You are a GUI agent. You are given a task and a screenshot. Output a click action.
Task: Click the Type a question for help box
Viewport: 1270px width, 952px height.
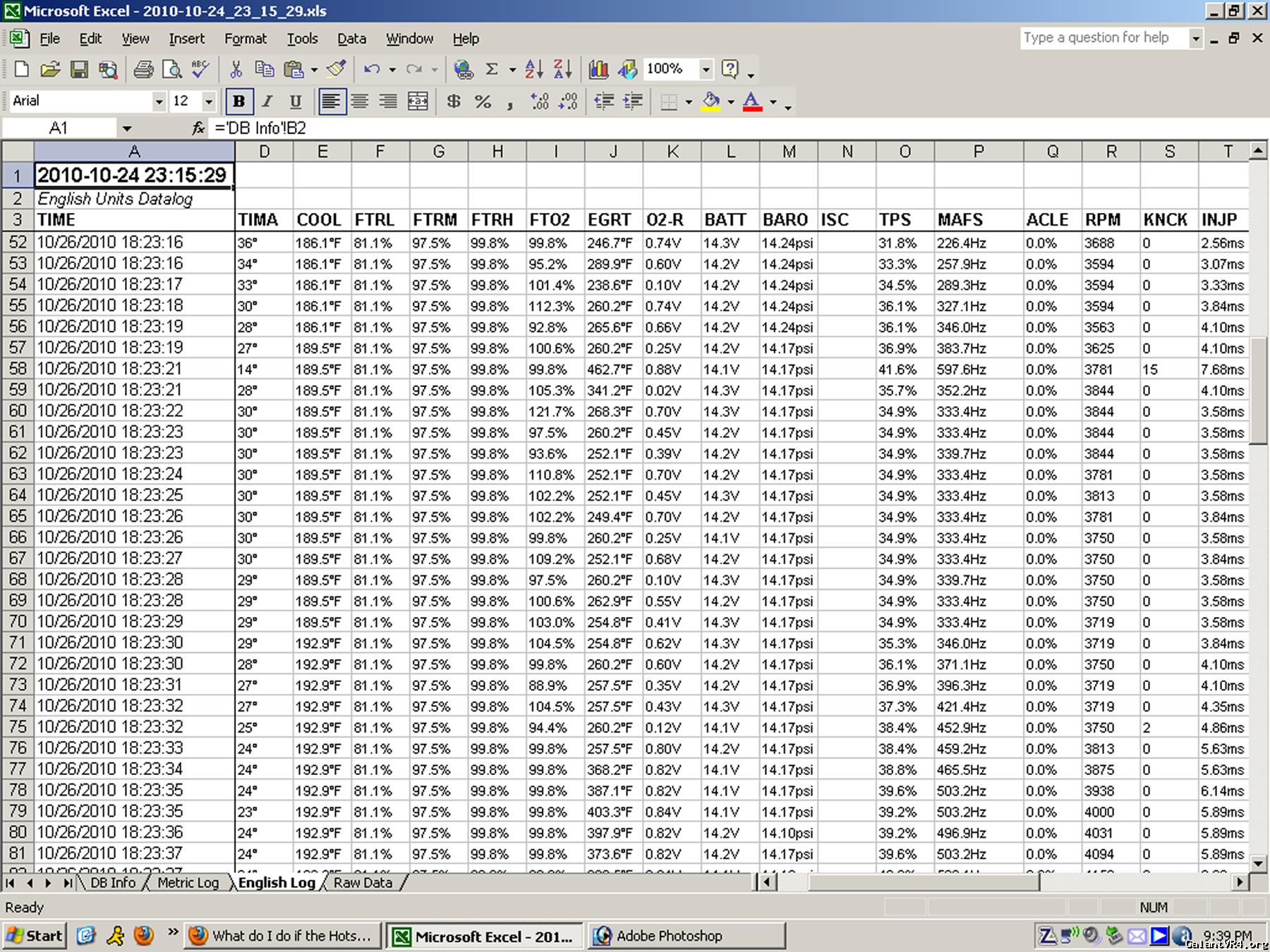click(x=1103, y=38)
